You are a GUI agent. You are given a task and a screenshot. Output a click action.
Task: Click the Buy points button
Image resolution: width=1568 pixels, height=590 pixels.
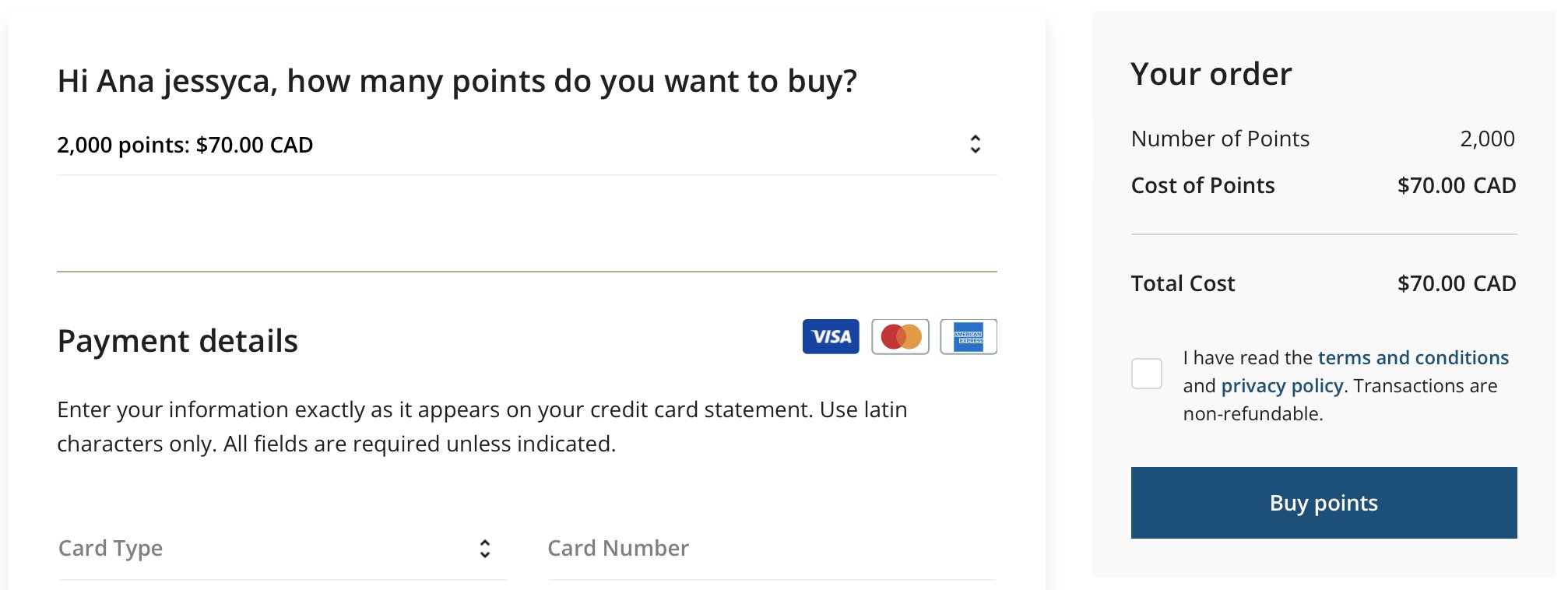1324,503
